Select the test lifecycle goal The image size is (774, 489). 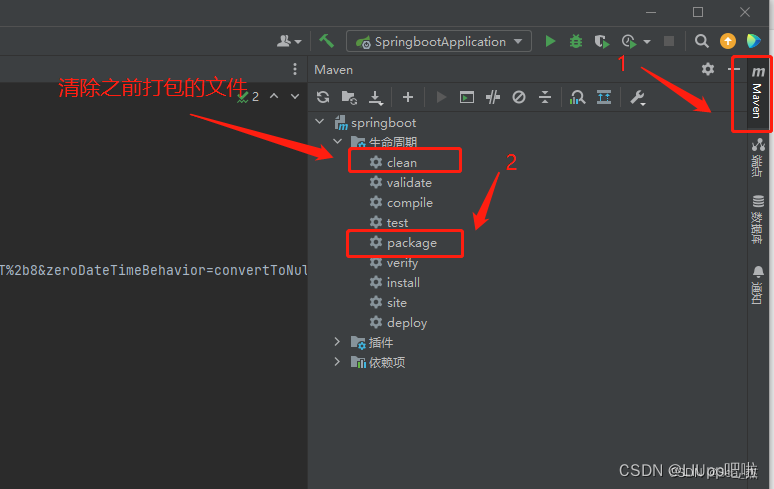point(388,223)
